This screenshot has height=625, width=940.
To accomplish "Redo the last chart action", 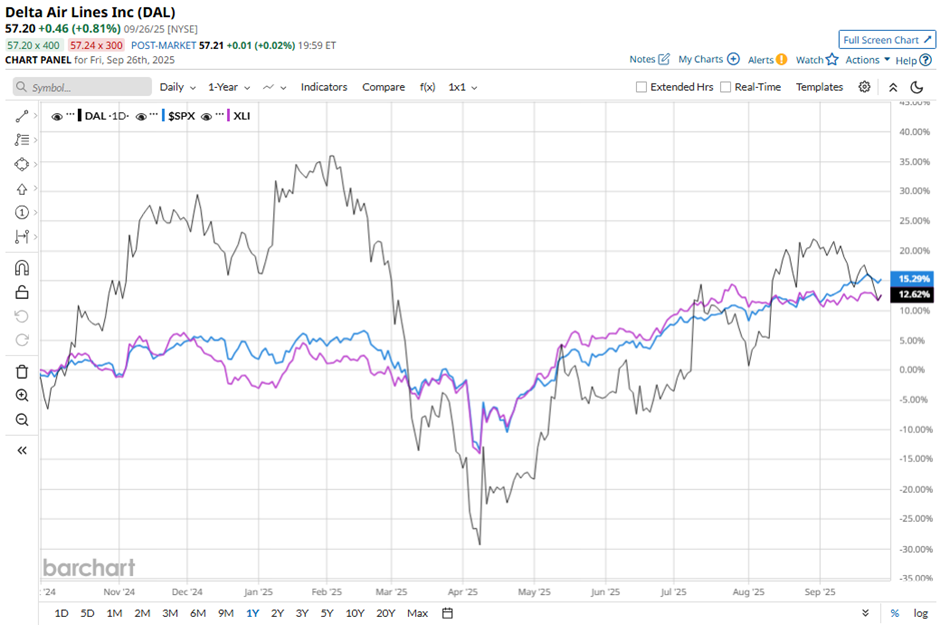I will [22, 340].
